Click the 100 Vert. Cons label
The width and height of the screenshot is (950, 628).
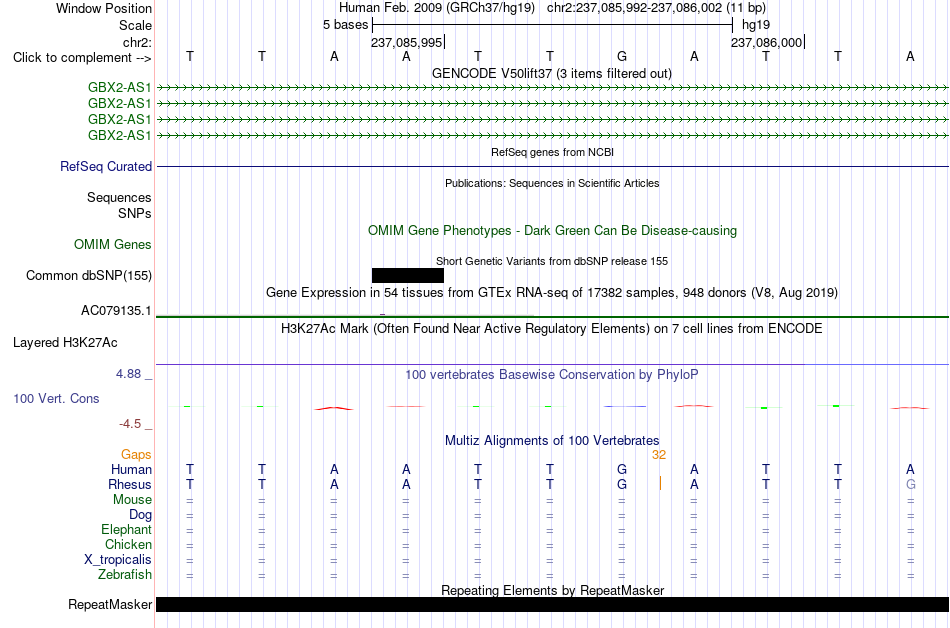pyautogui.click(x=56, y=398)
